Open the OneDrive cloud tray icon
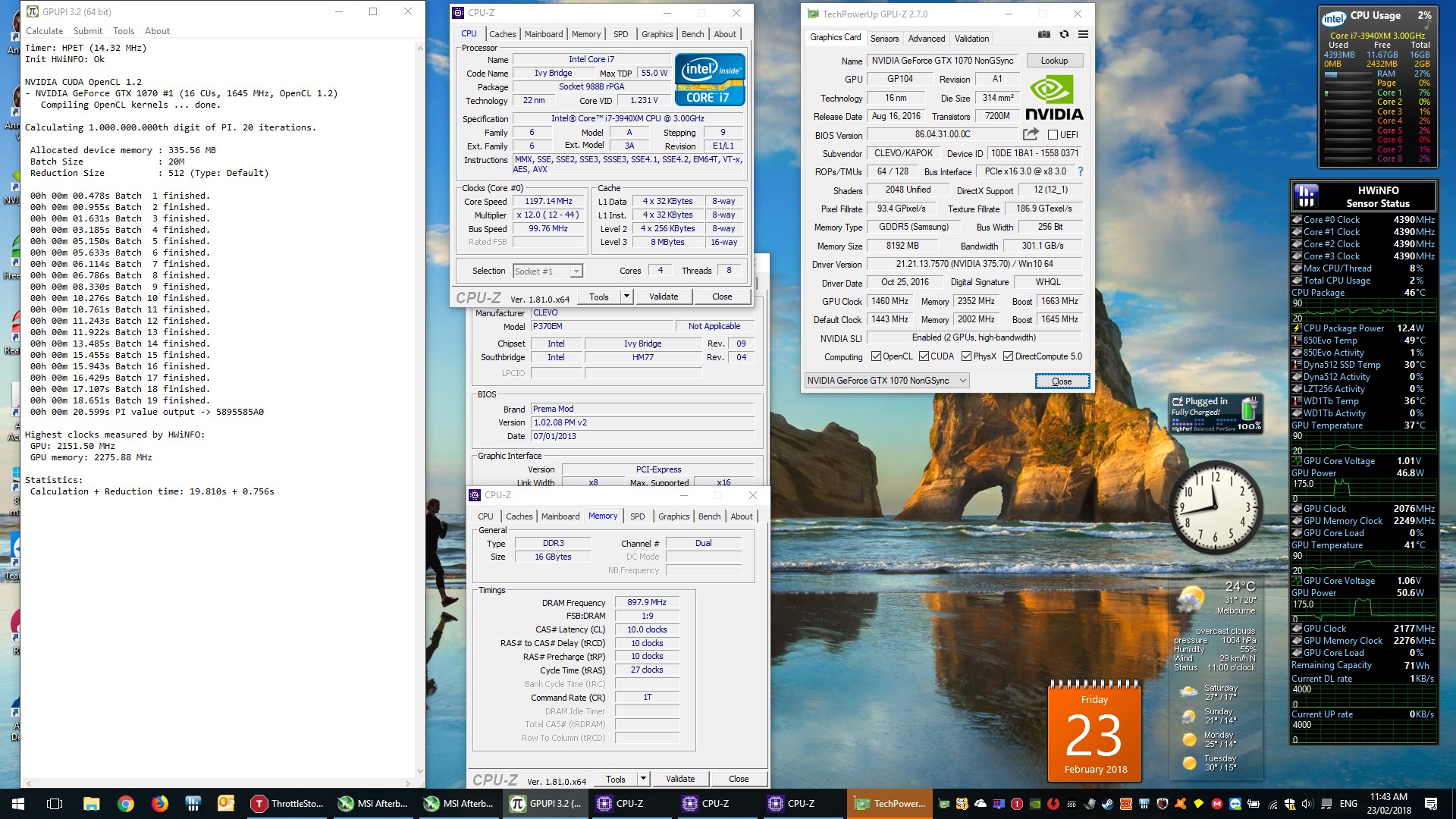The height and width of the screenshot is (819, 1456). (x=981, y=804)
